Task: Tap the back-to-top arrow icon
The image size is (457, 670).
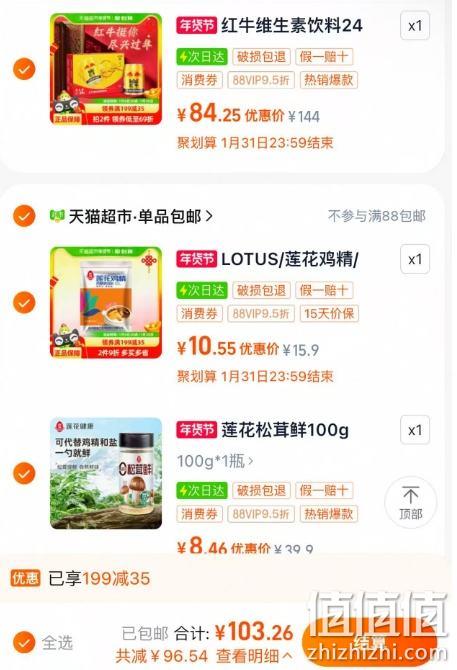Action: pos(410,496)
